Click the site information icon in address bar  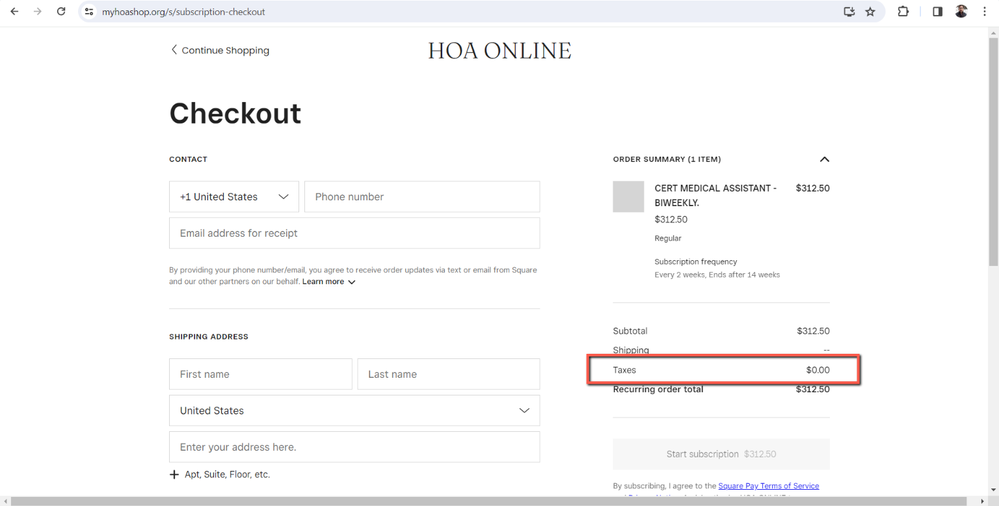click(x=89, y=12)
